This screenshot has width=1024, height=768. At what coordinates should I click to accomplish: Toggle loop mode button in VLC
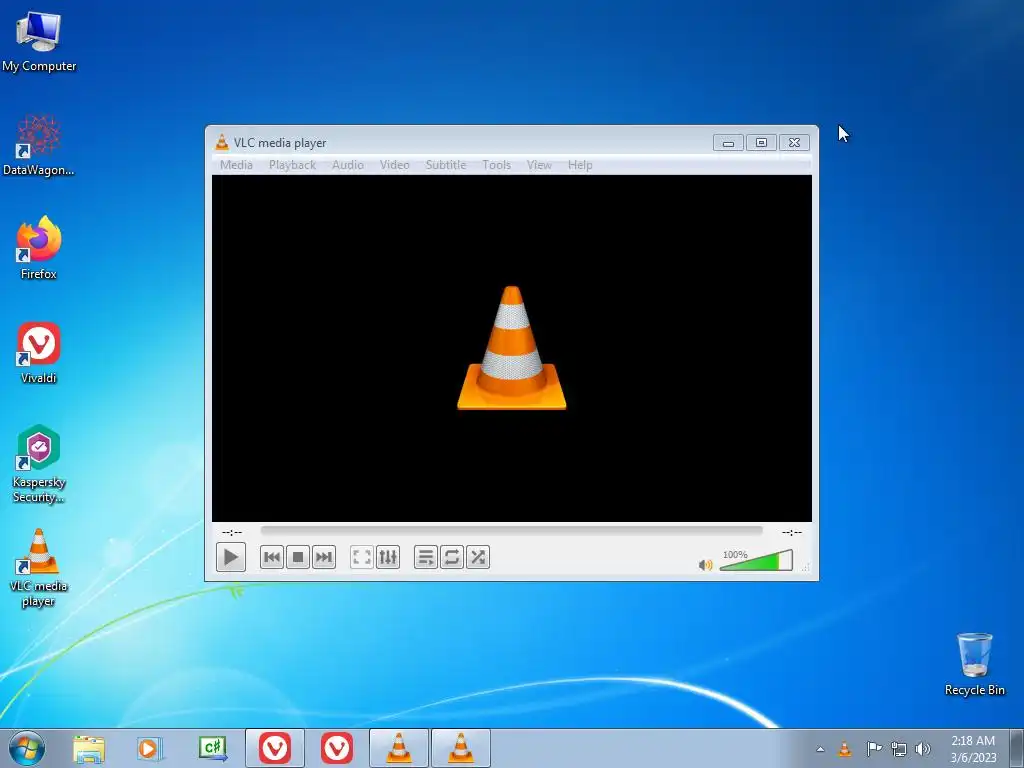tap(452, 557)
